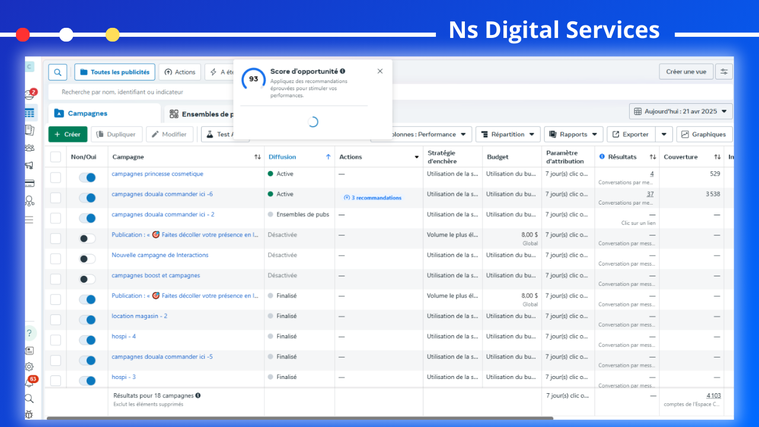Open the billing card icon in sidebar
This screenshot has width=759, height=427.
coord(30,183)
